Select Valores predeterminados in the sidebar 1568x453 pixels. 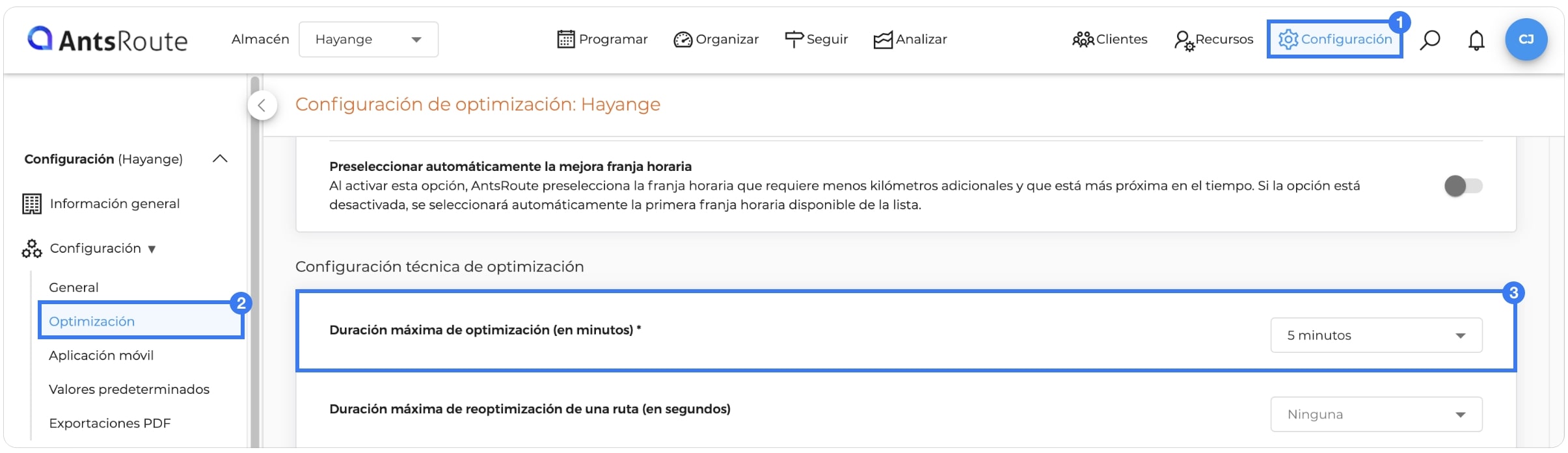pyautogui.click(x=129, y=389)
